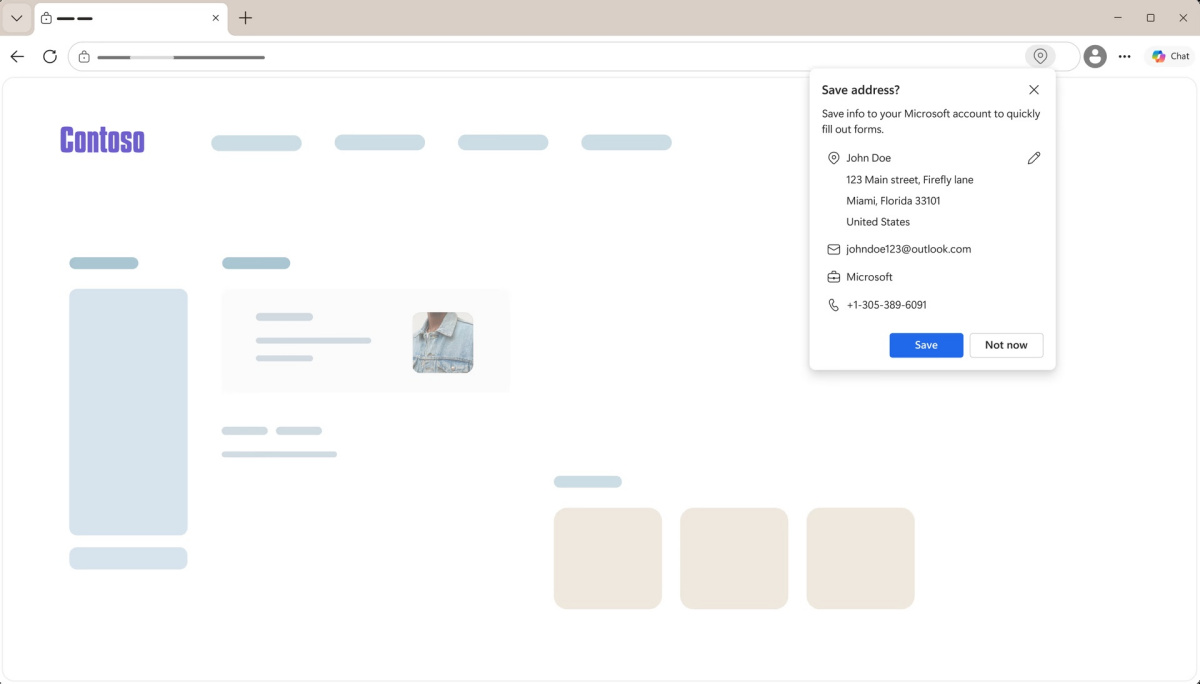Open the user profile avatar
Viewport: 1200px width, 684px height.
1095,57
